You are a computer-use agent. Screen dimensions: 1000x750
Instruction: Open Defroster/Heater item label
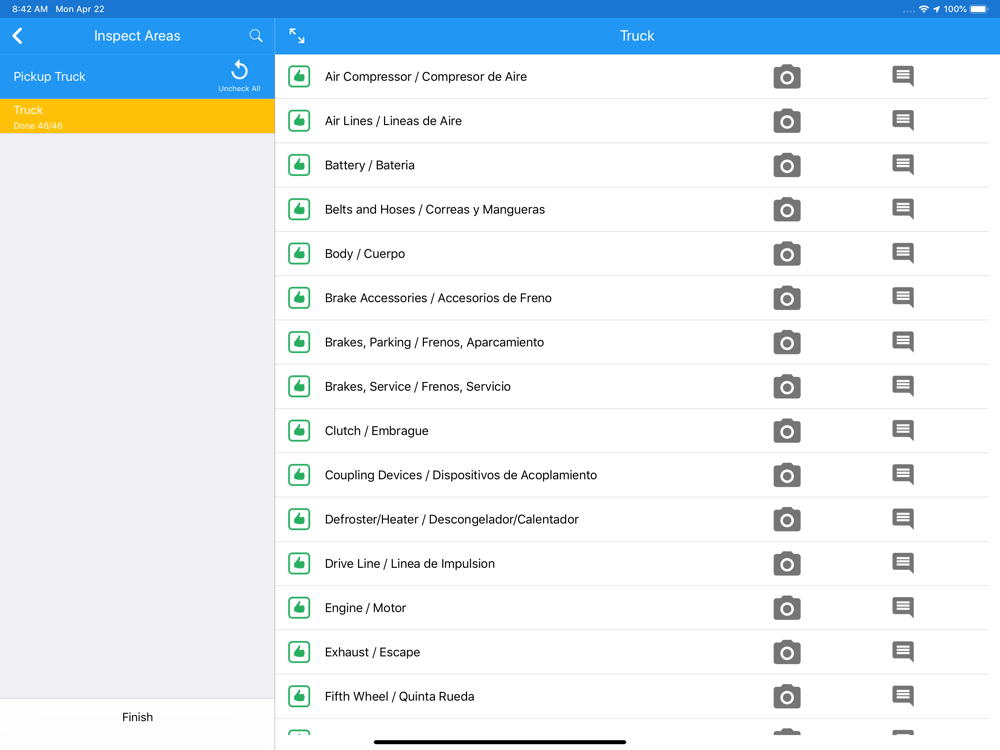click(452, 519)
